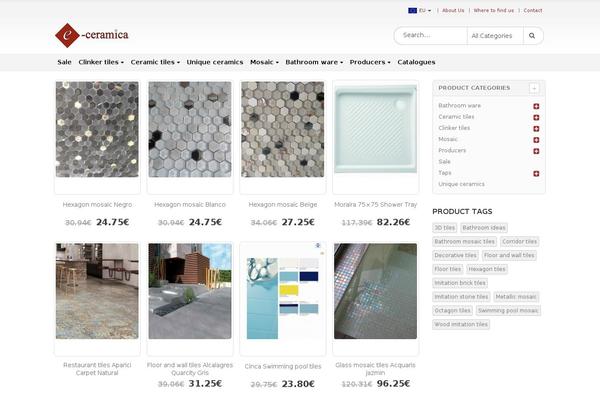Click the Corridor tiles tag

pyautogui.click(x=520, y=242)
